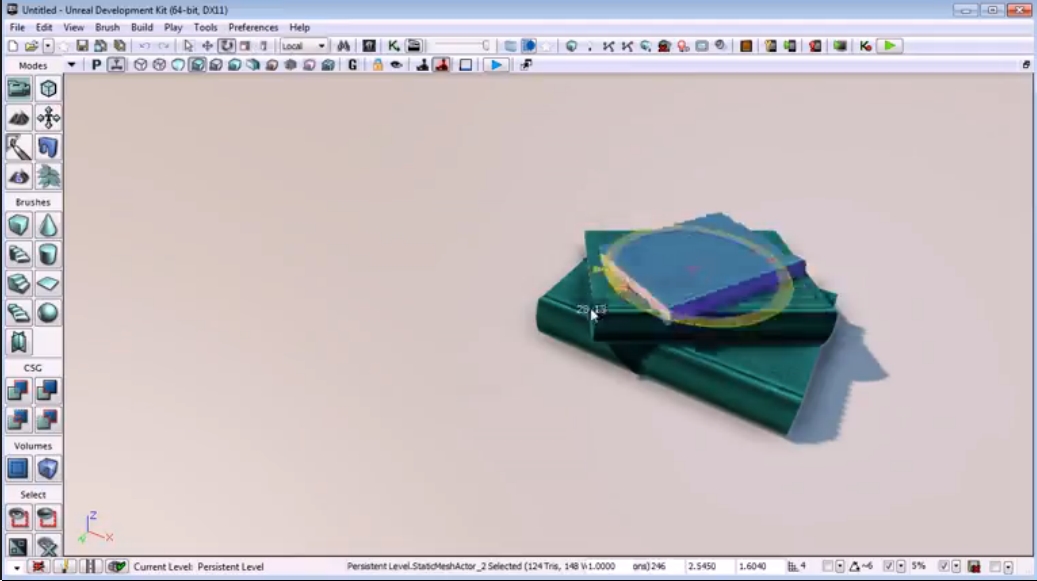
Task: Choose the Sphere brush builder
Action: 48,313
